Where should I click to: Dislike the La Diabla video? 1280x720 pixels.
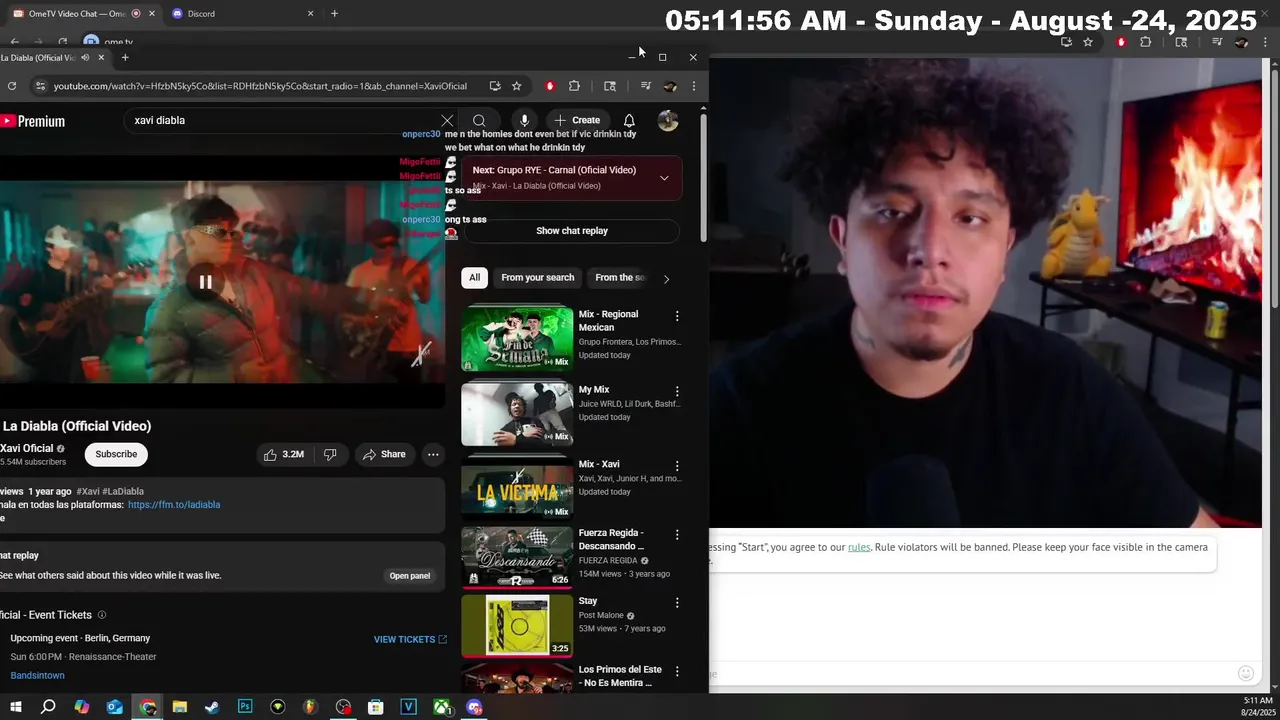[329, 454]
